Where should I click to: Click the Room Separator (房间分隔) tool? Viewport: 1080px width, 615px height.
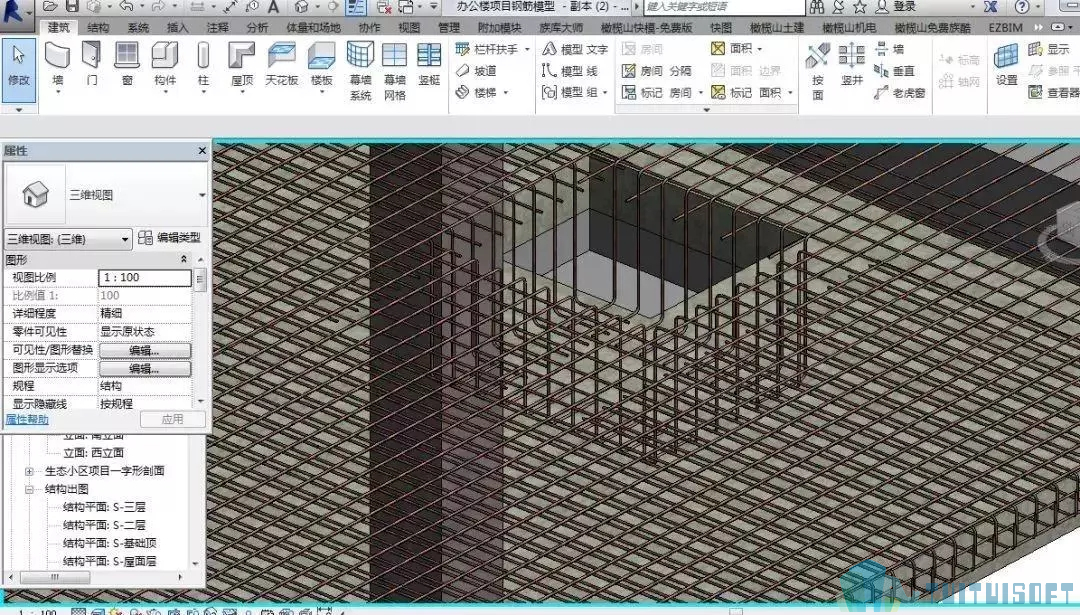click(657, 71)
